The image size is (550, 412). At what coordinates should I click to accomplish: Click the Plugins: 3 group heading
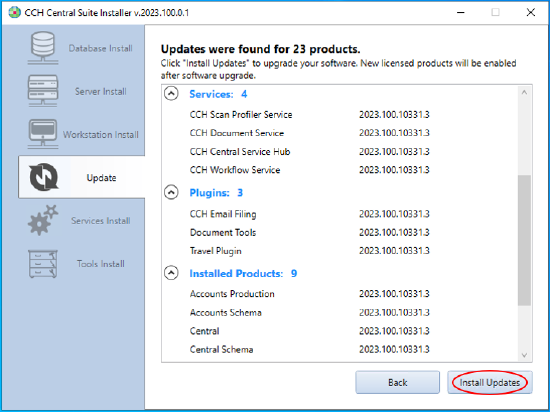pyautogui.click(x=216, y=193)
